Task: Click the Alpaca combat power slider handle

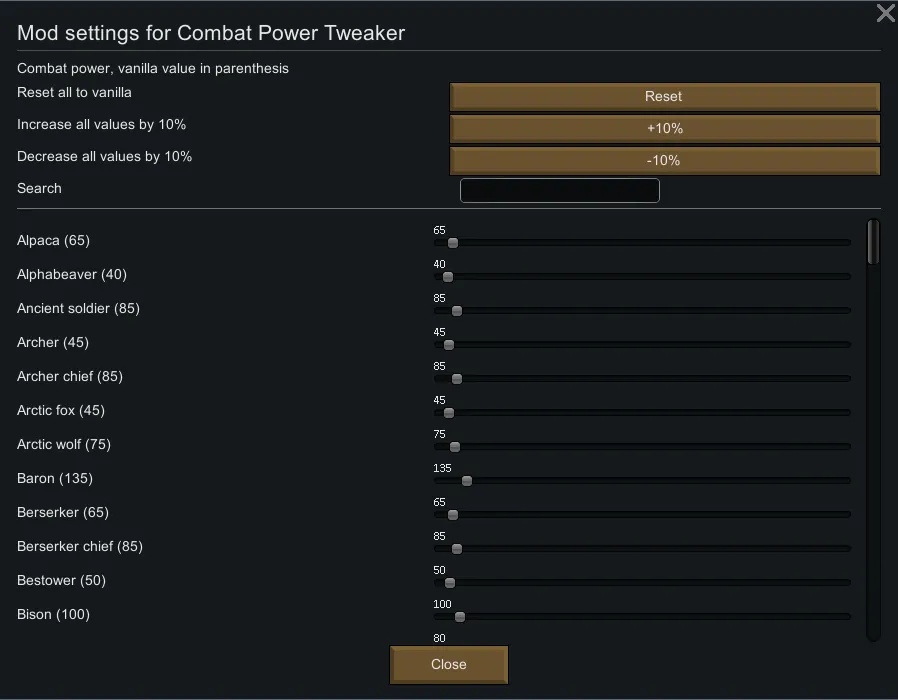Action: coord(453,243)
